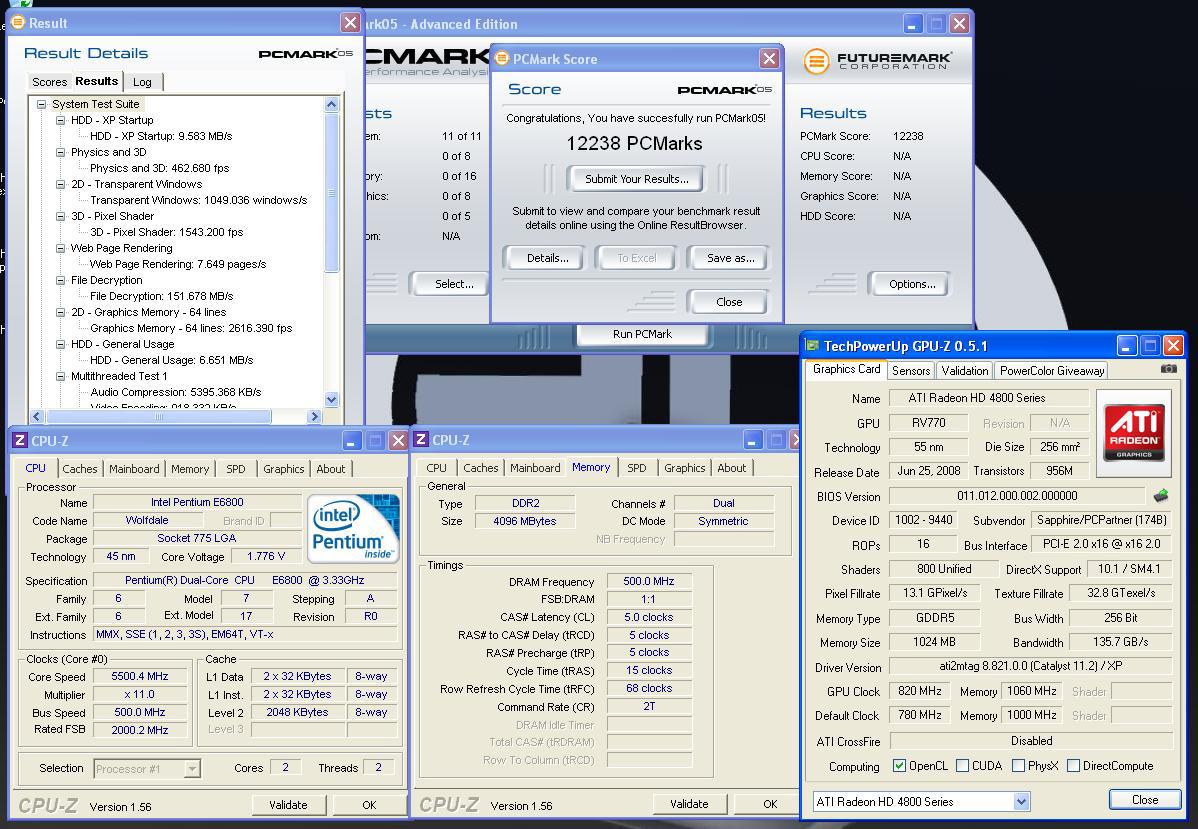Screen dimensions: 1198x829
Task: Switch to the Log tab in Result window
Action: coord(142,82)
